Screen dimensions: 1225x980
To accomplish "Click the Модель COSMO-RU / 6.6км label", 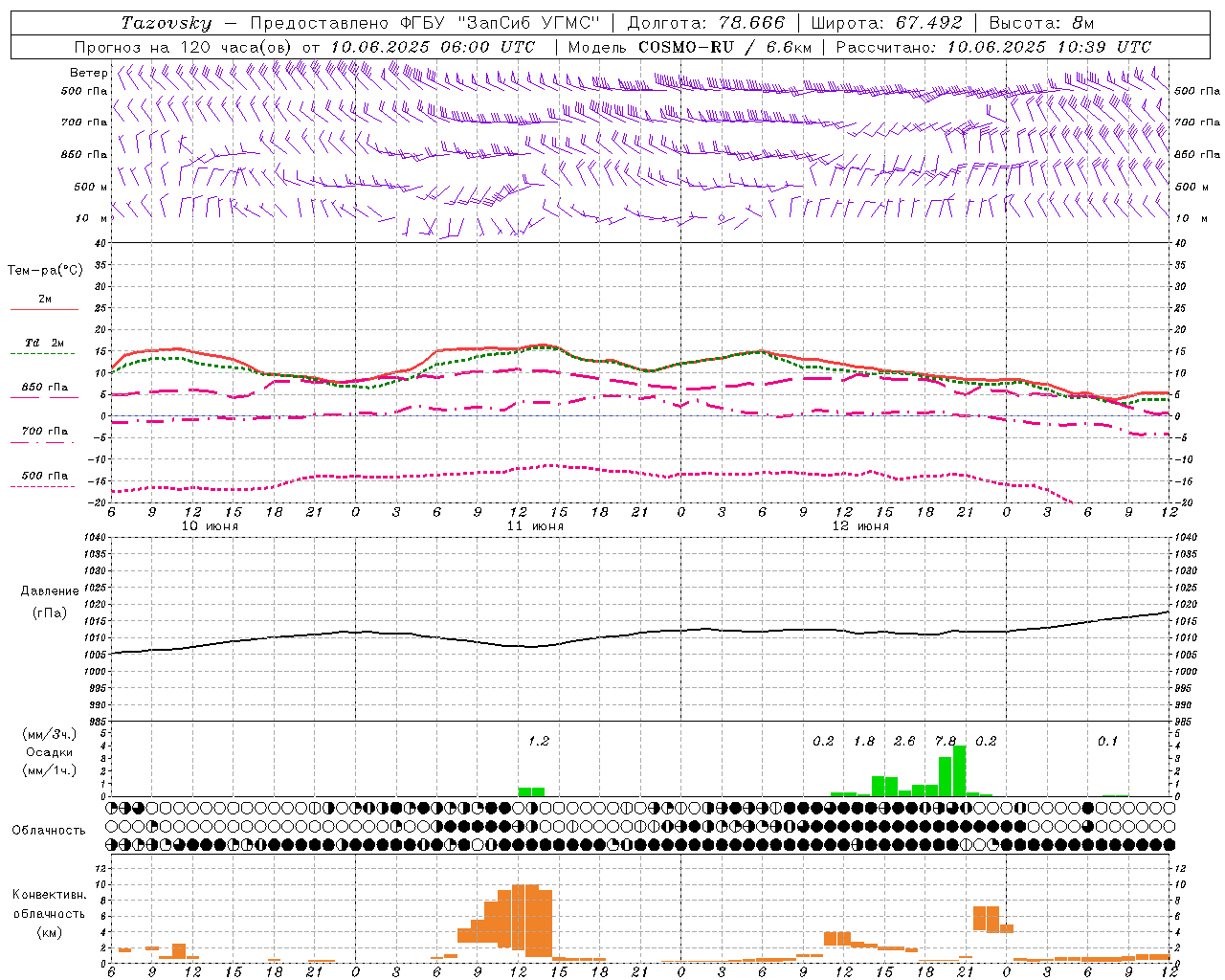I will coord(690,47).
